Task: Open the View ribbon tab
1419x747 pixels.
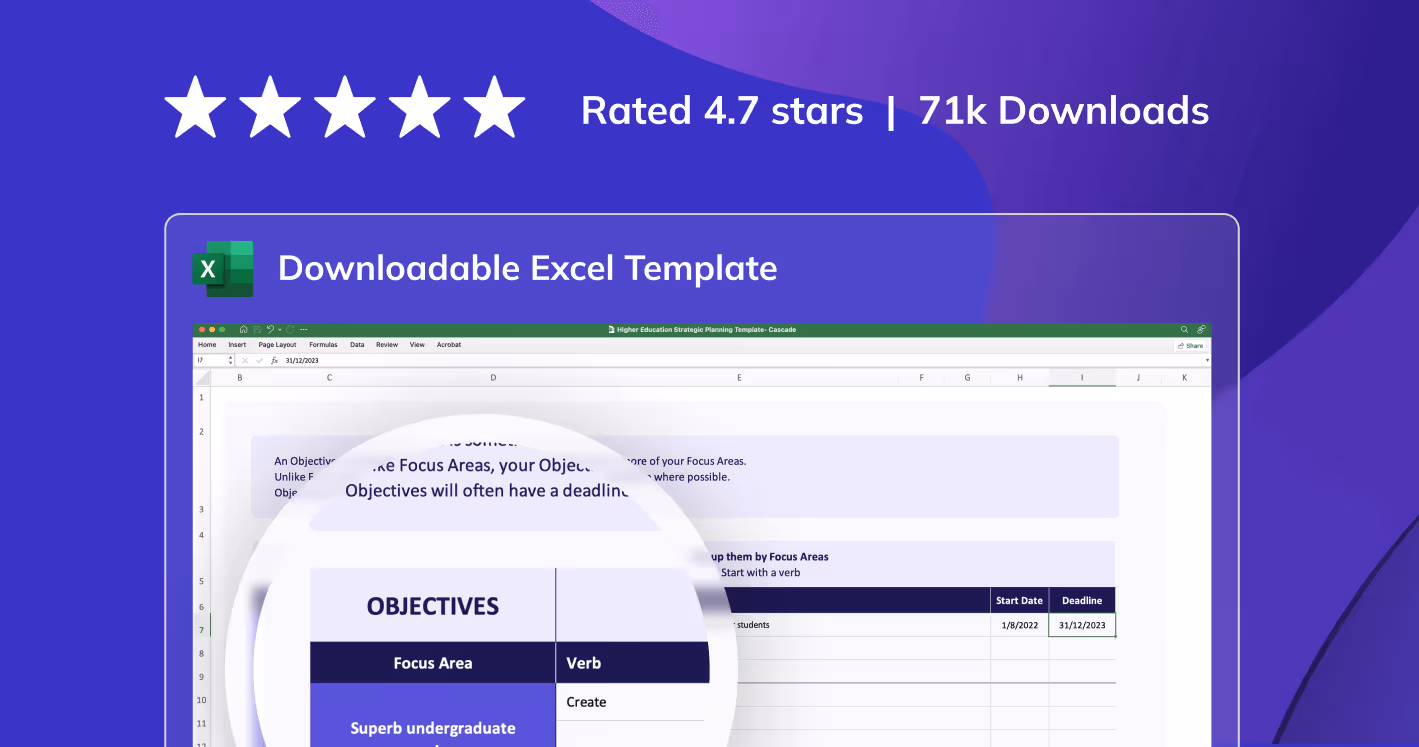Action: pyautogui.click(x=417, y=345)
